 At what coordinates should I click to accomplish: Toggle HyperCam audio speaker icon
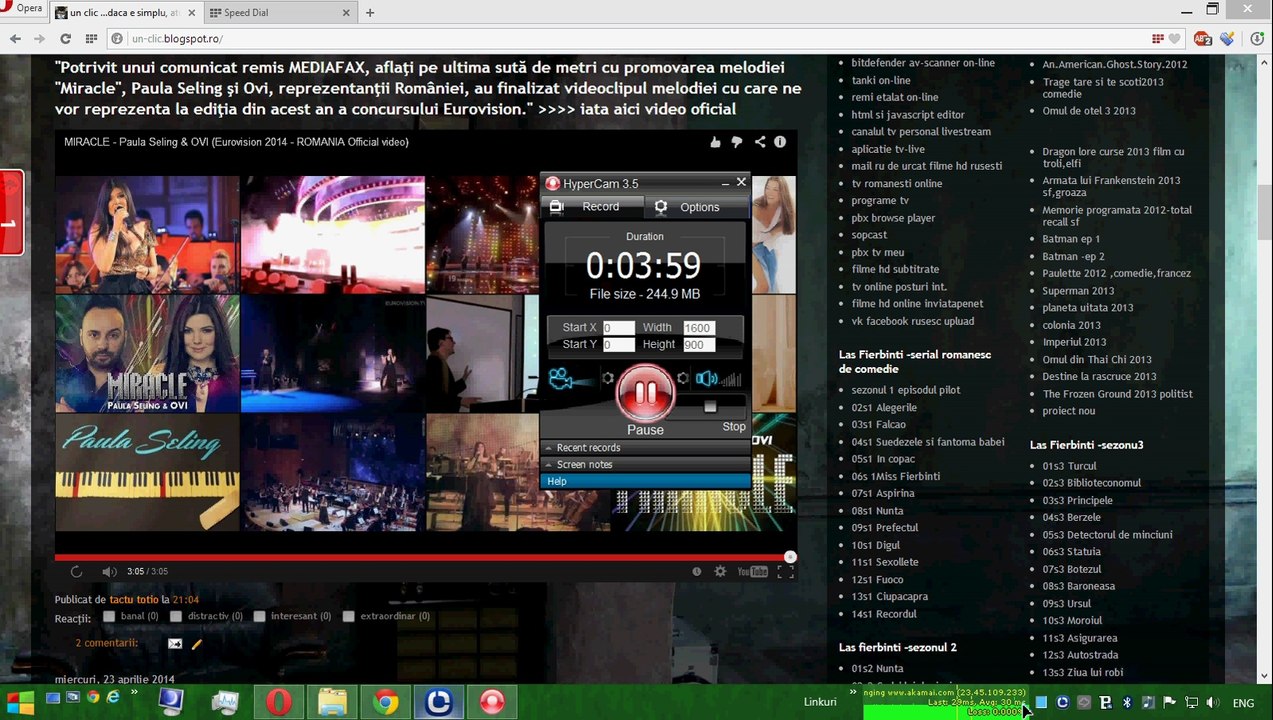(x=707, y=379)
